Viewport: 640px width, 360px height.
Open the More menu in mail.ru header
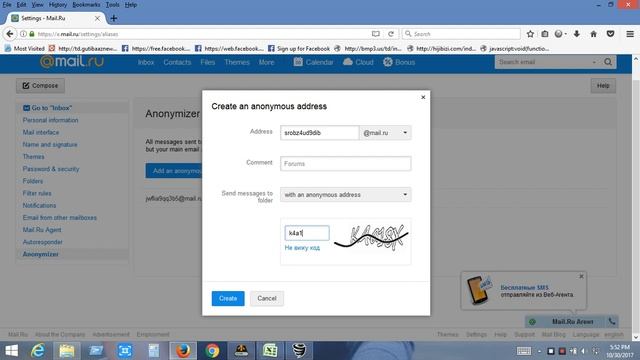coord(267,62)
